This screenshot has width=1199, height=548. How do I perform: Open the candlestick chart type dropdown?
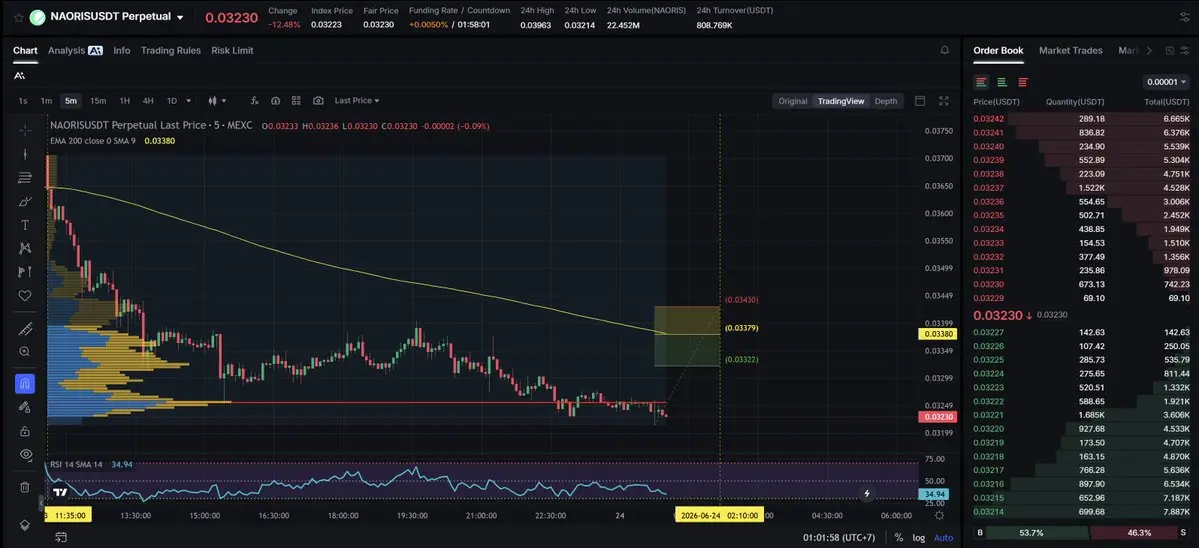(217, 101)
